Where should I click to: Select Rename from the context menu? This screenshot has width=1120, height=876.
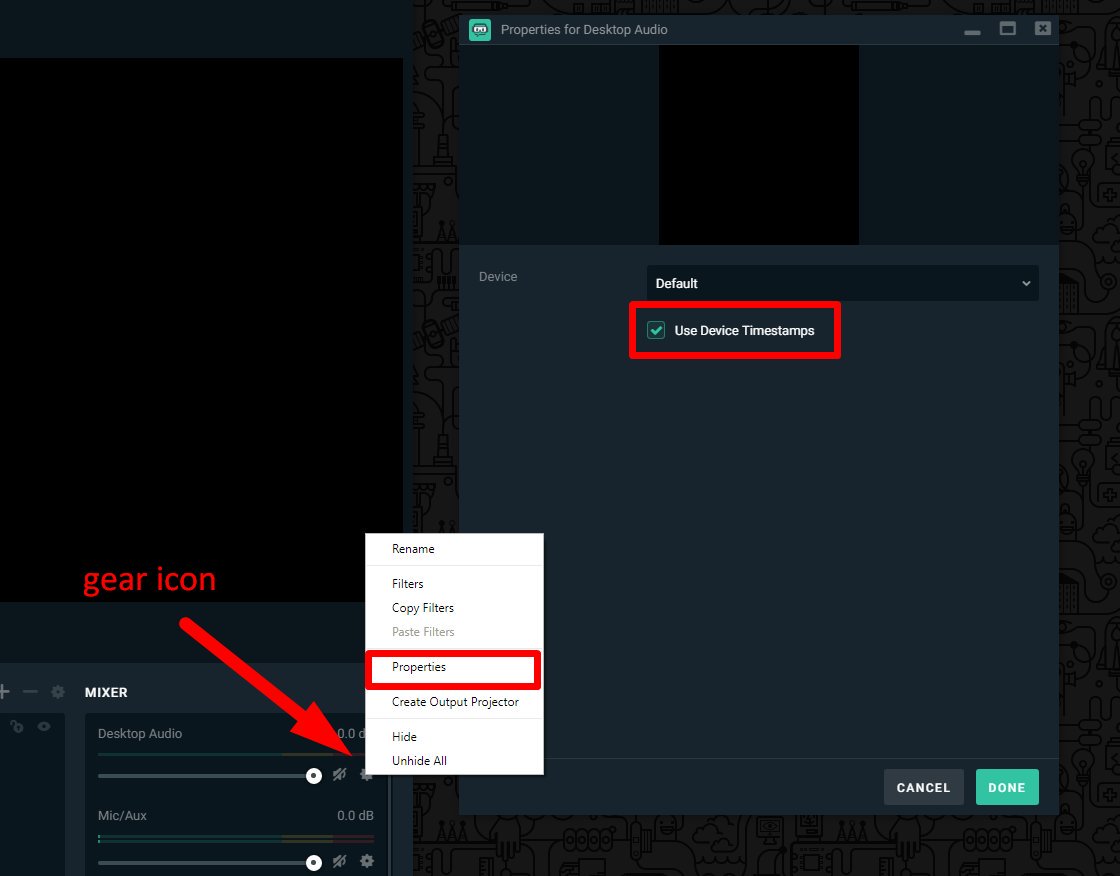click(x=414, y=548)
